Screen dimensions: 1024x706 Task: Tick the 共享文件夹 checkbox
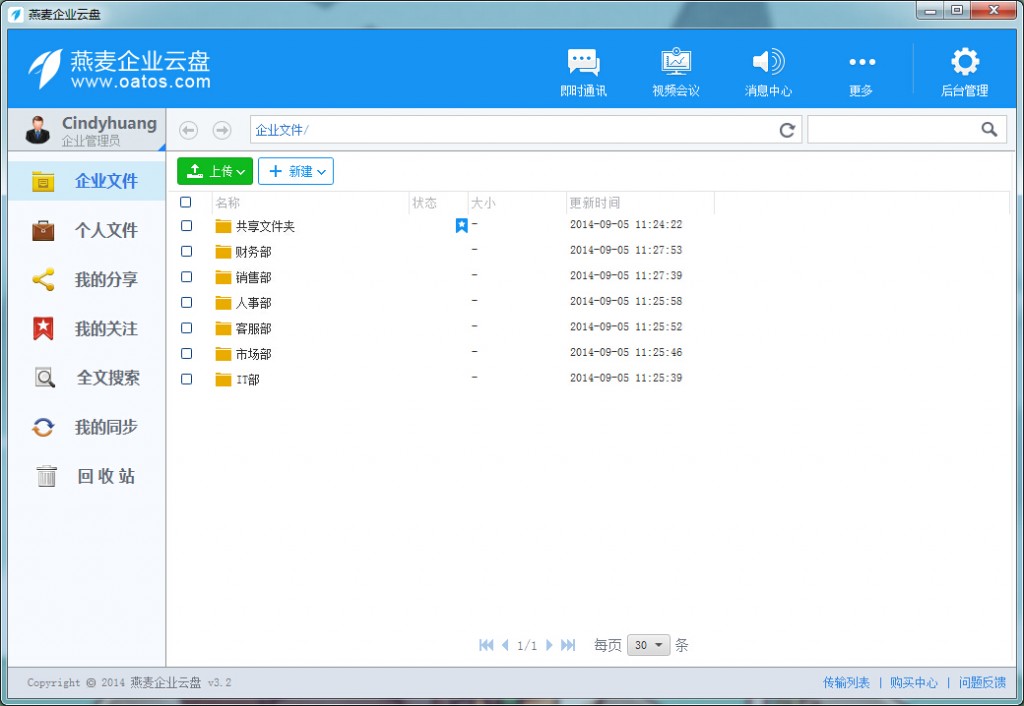click(x=186, y=226)
